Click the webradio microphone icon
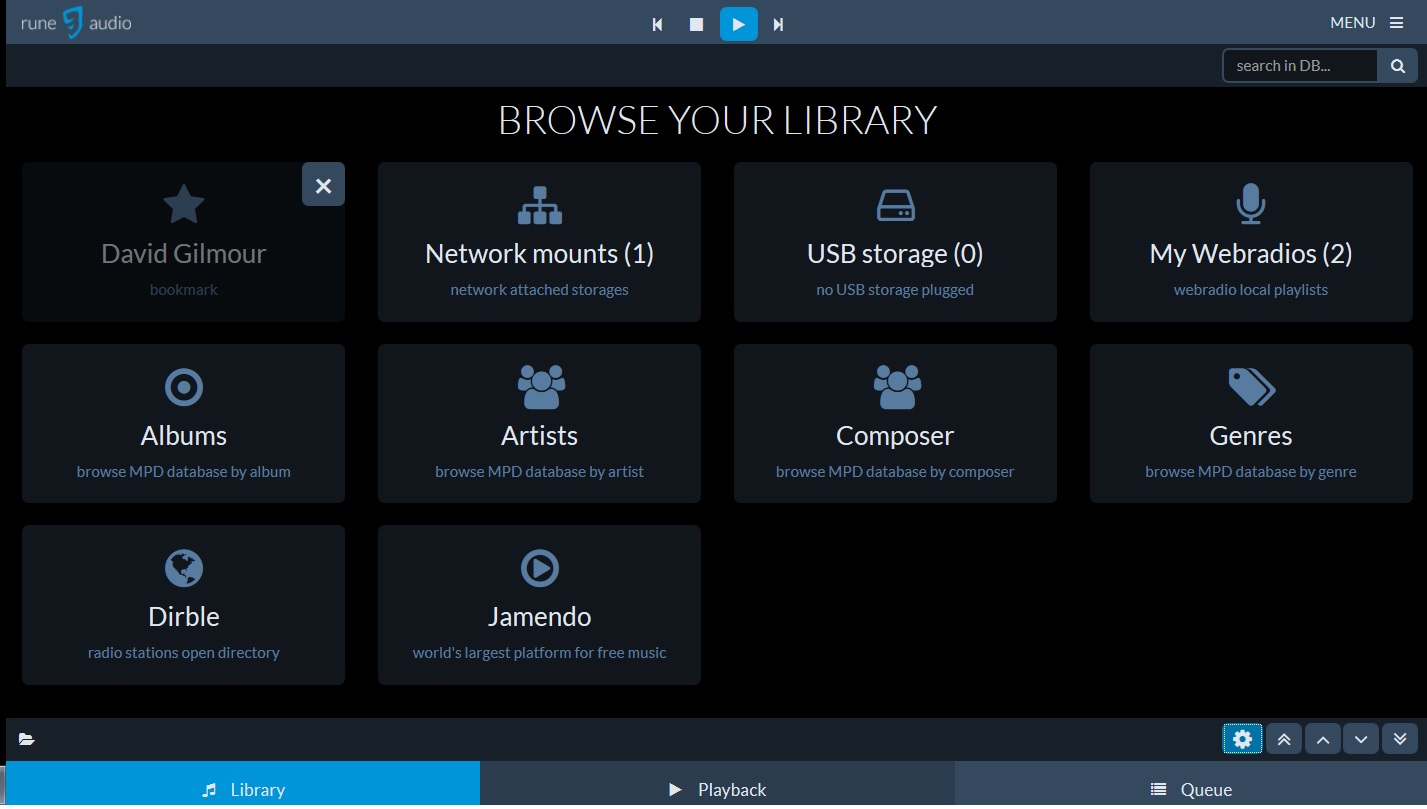 1251,205
